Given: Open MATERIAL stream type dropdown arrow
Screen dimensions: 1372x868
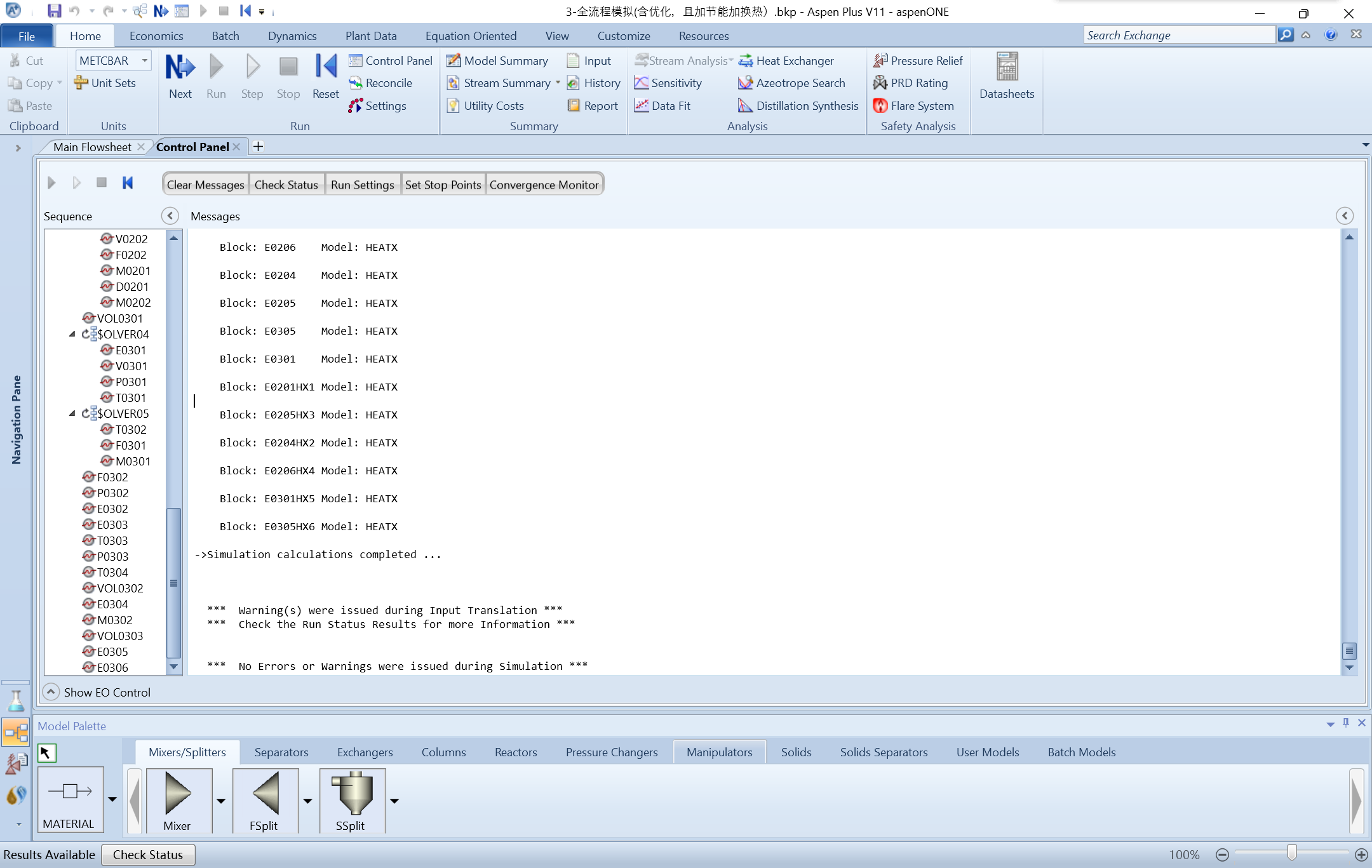Looking at the screenshot, I should [x=112, y=799].
